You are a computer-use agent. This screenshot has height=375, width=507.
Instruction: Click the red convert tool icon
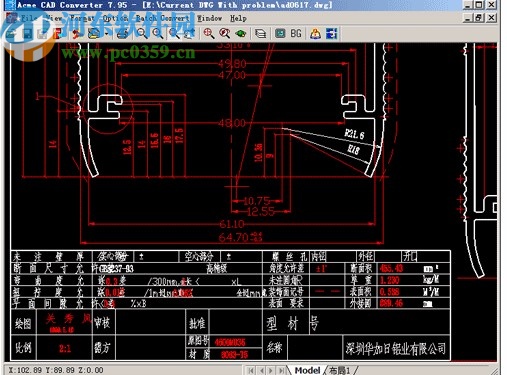(x=77, y=34)
